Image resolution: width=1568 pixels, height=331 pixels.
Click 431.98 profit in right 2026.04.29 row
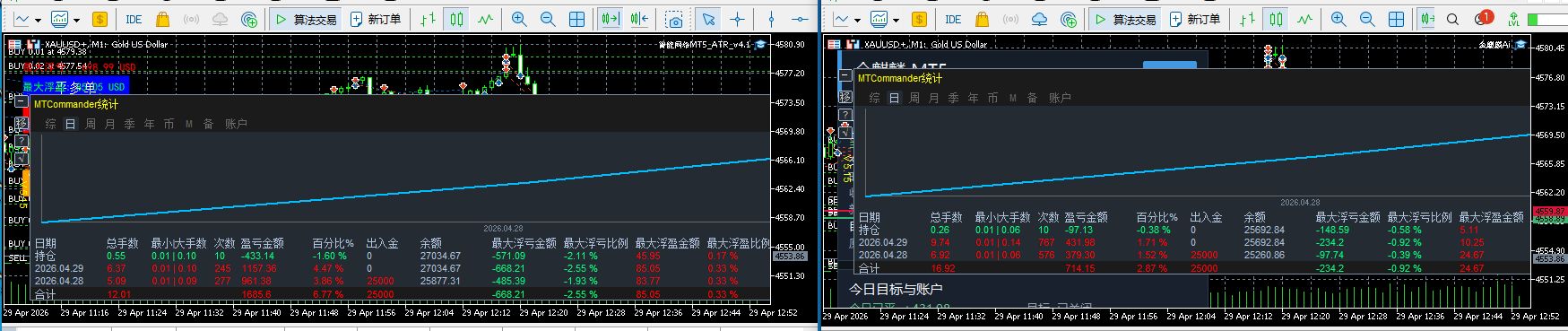coord(1079,242)
